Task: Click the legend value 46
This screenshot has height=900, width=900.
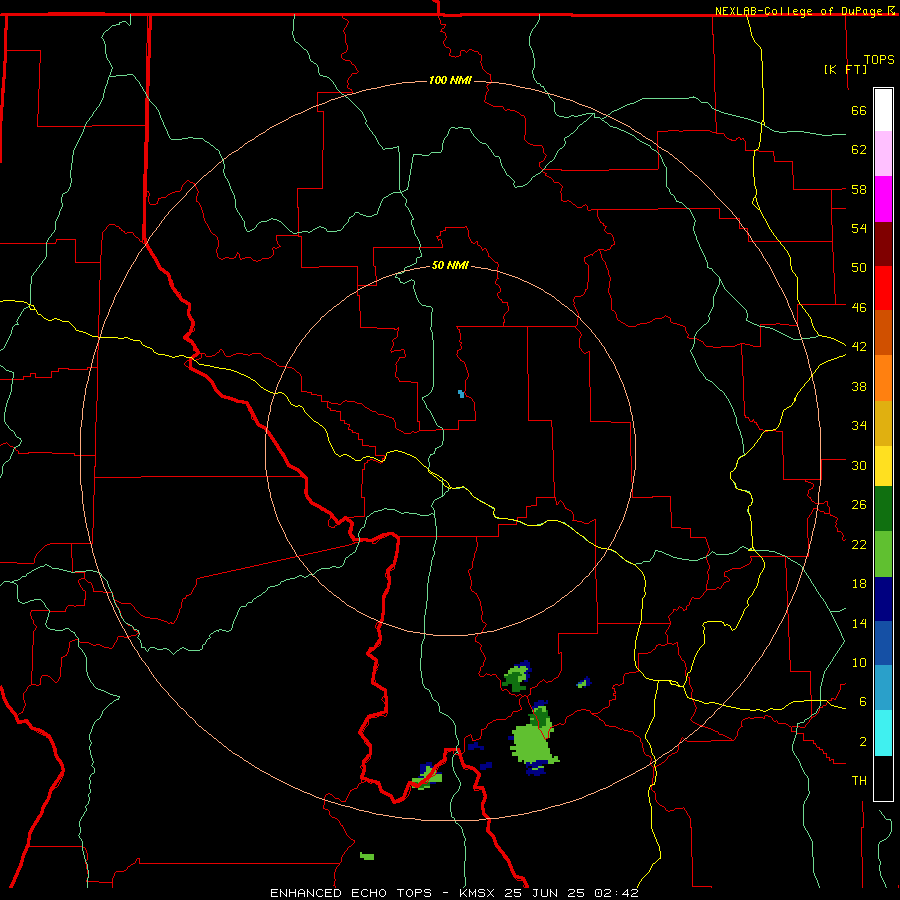Action: (x=859, y=307)
